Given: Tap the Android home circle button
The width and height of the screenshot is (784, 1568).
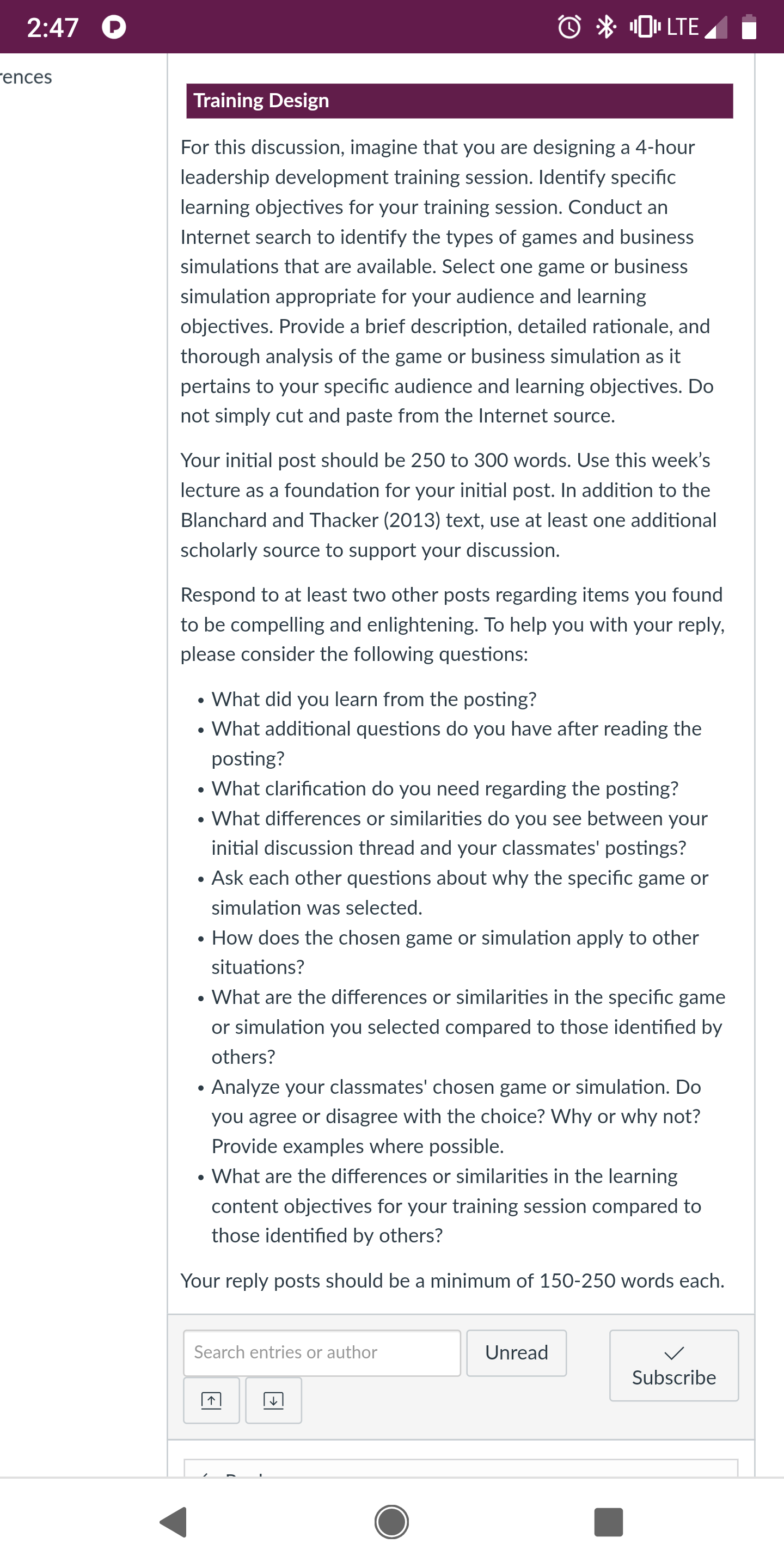Looking at the screenshot, I should coord(391,1522).
